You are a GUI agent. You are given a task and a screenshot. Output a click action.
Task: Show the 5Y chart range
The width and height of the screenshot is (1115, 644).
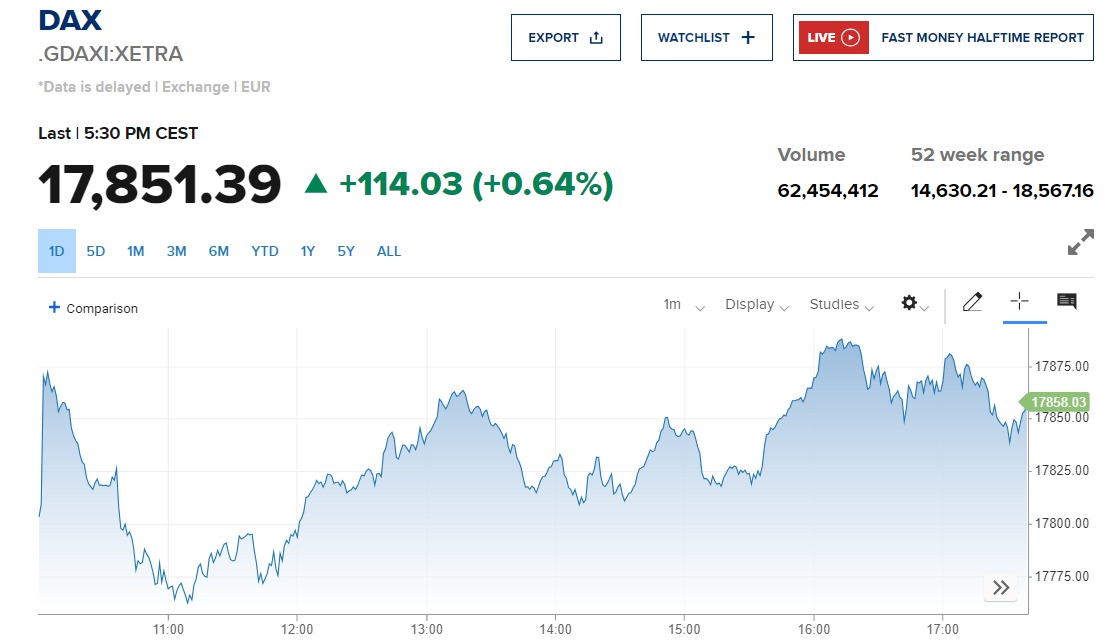[346, 251]
